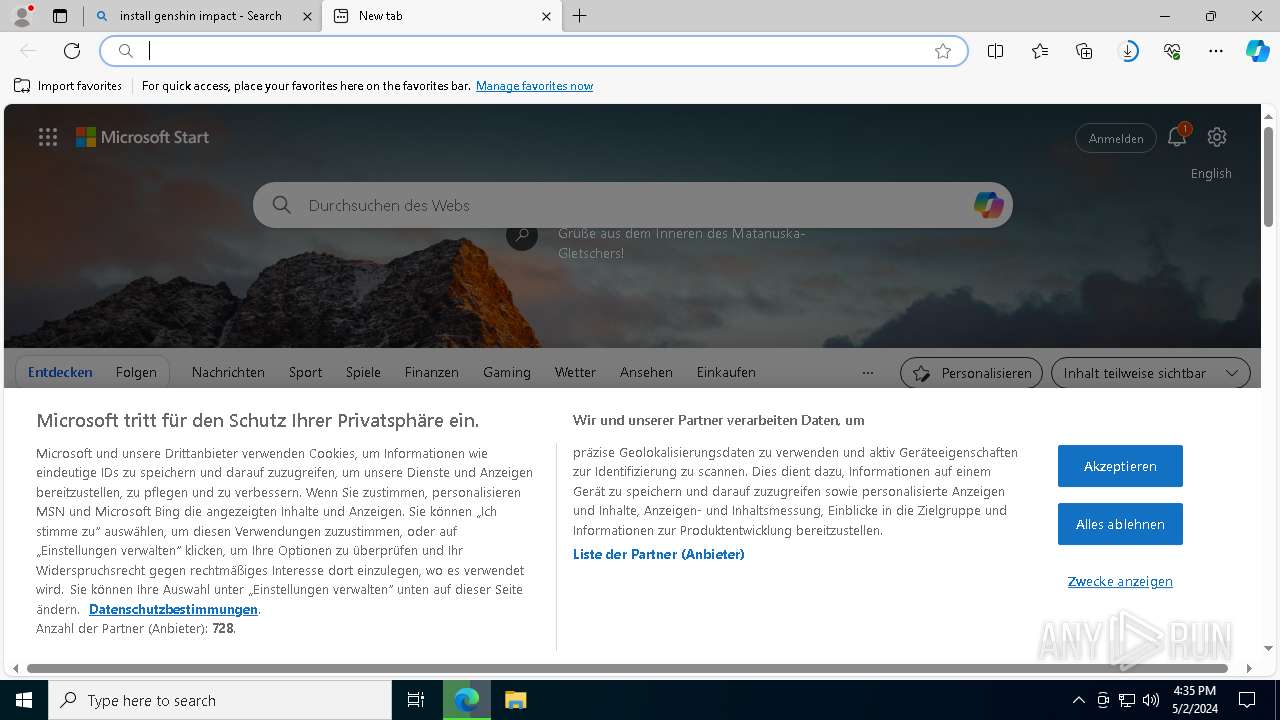
Task: Open Liste der Partner (Anbieter) link
Action: (658, 554)
